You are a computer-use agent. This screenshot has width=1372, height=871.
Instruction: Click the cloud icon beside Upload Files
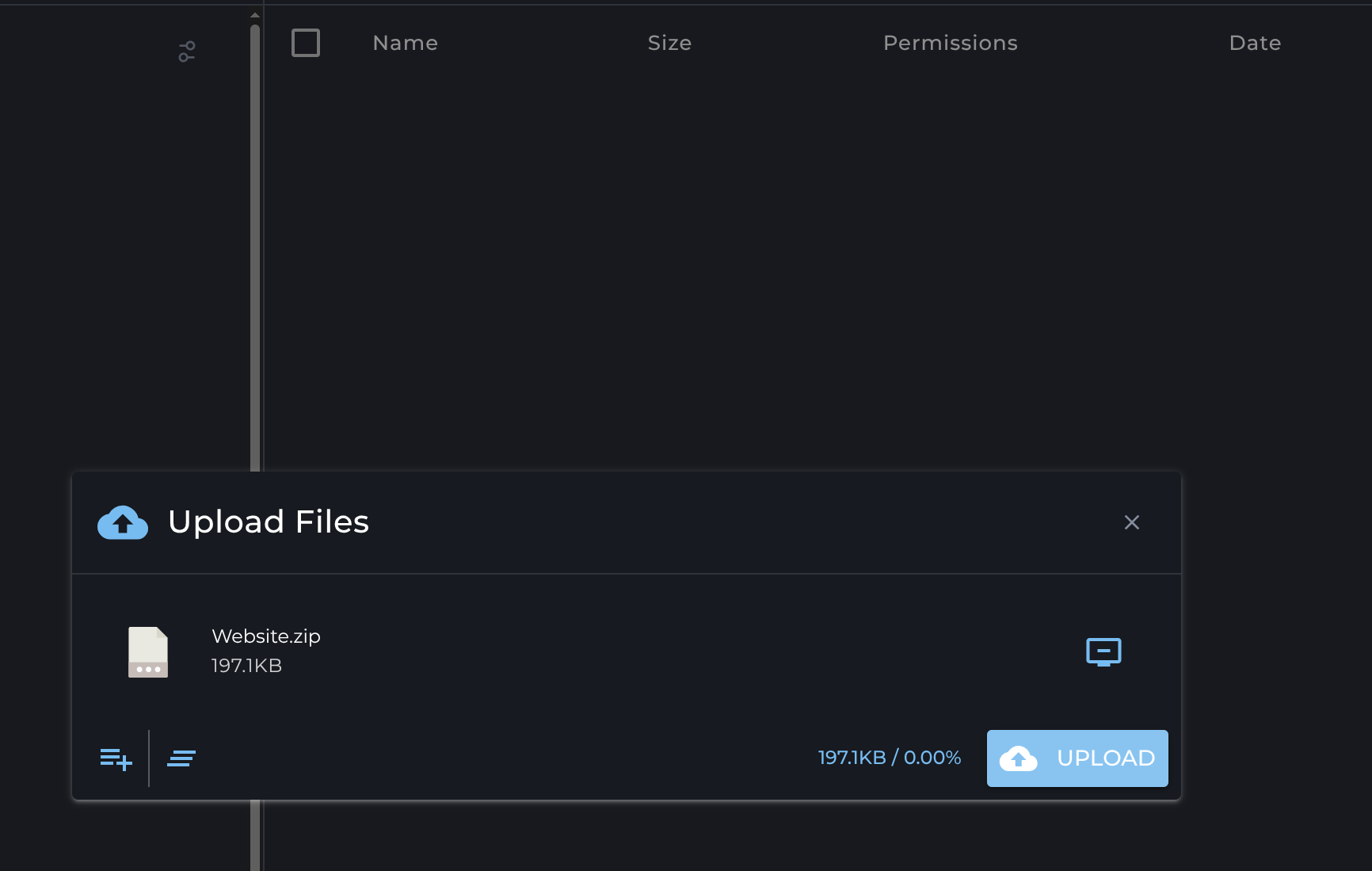click(123, 522)
